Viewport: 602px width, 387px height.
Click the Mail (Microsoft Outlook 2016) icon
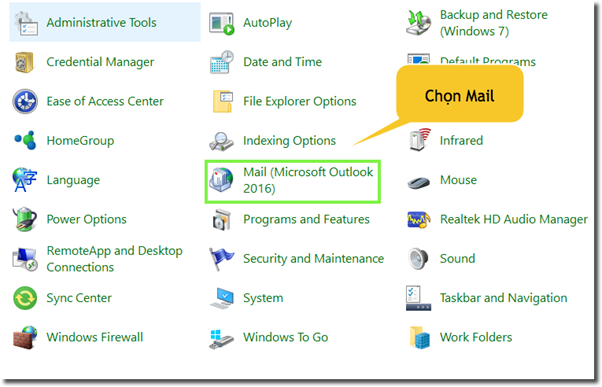(221, 180)
